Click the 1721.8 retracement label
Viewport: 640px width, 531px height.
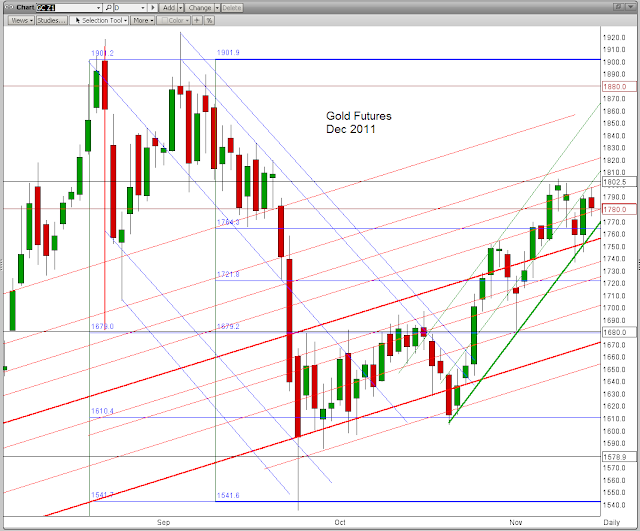pos(228,274)
